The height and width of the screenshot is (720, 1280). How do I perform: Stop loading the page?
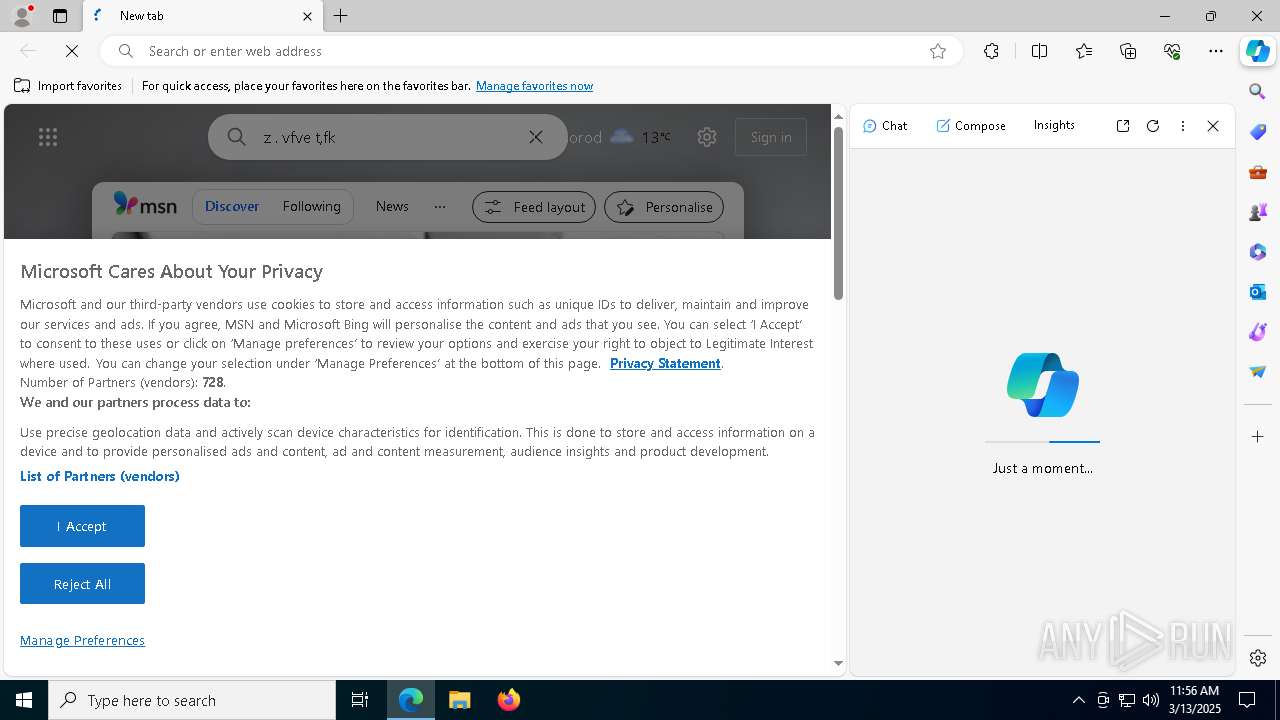pyautogui.click(x=72, y=51)
